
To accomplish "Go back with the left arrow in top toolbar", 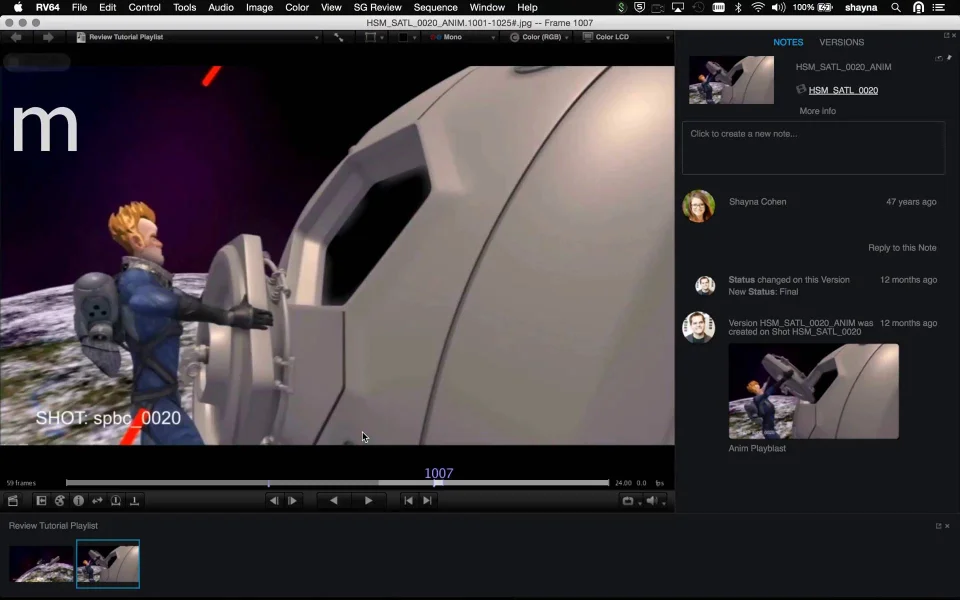I will 16,37.
